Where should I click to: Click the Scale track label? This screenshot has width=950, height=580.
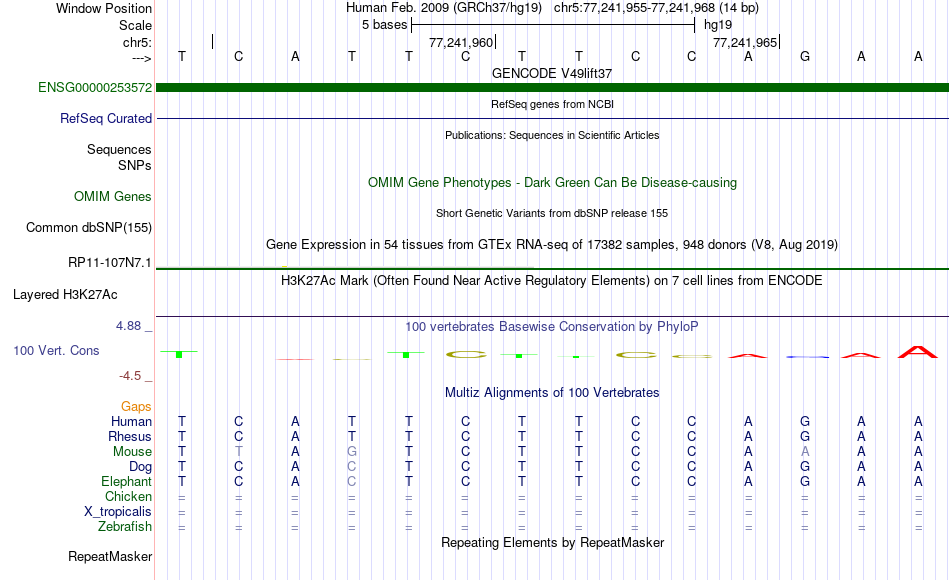(135, 25)
